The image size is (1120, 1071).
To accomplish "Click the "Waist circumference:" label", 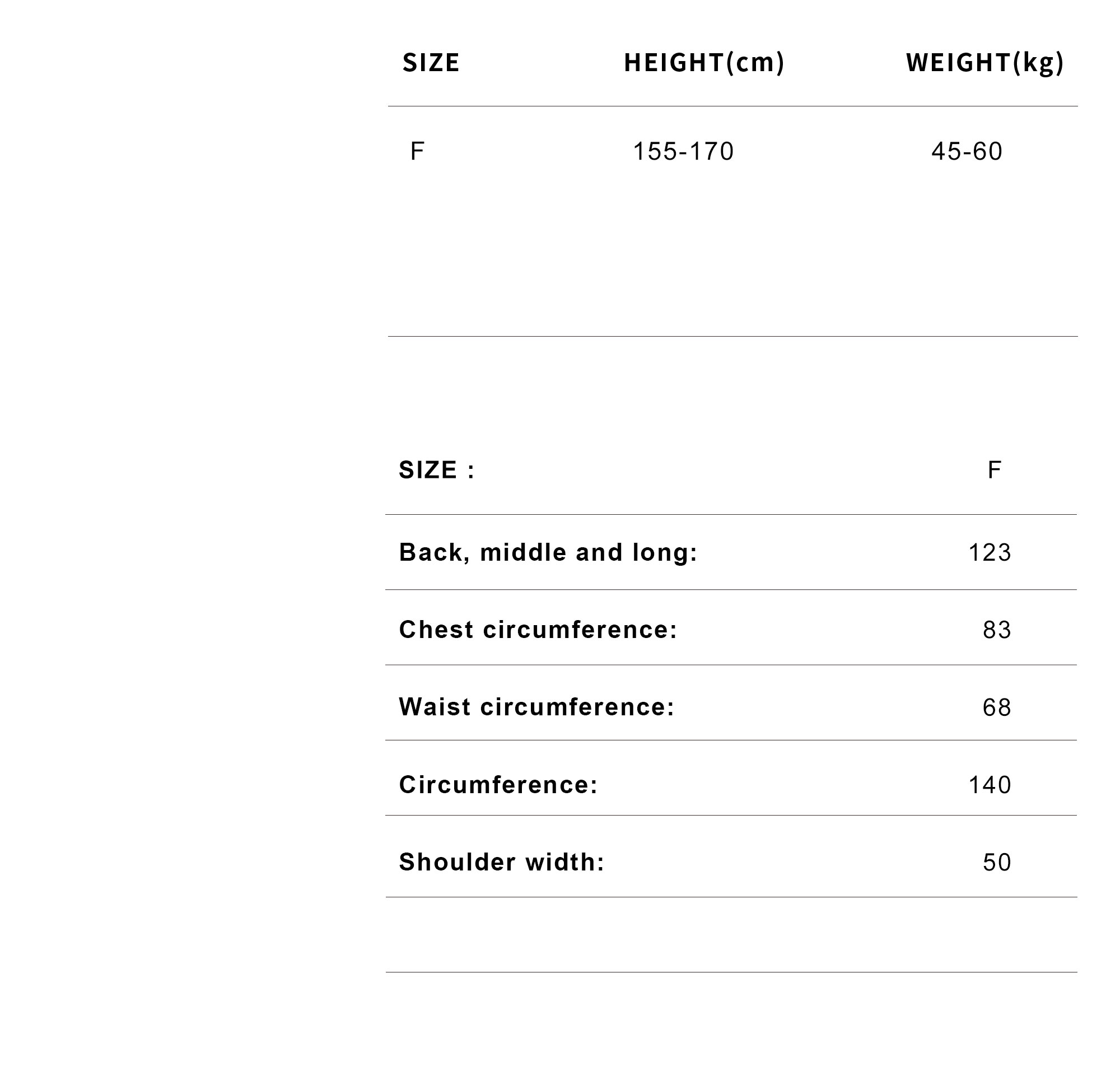I will pyautogui.click(x=536, y=707).
